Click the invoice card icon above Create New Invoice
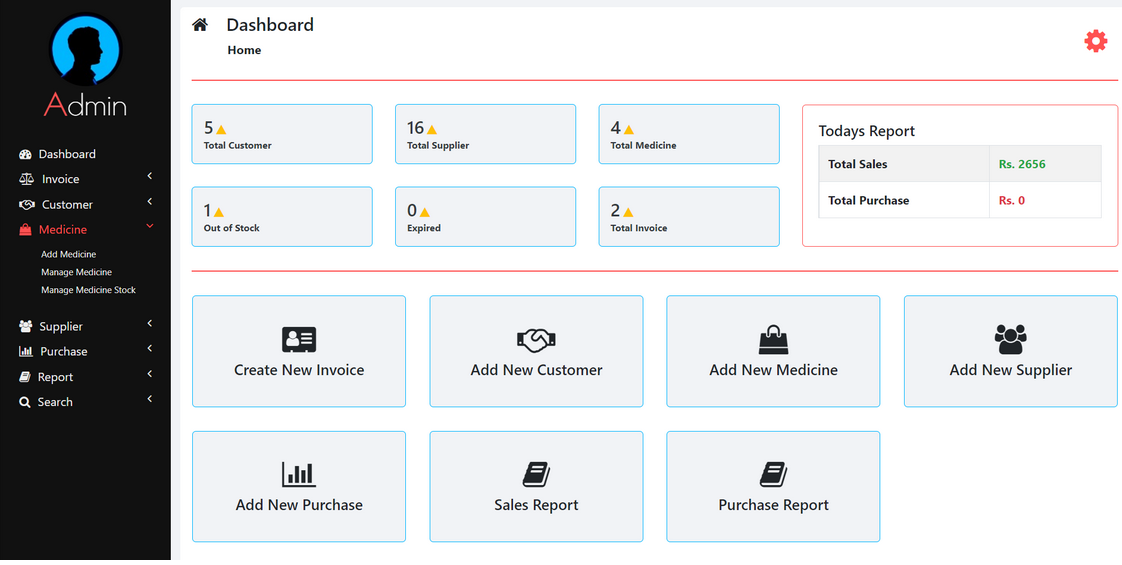The height and width of the screenshot is (565, 1122). (299, 339)
